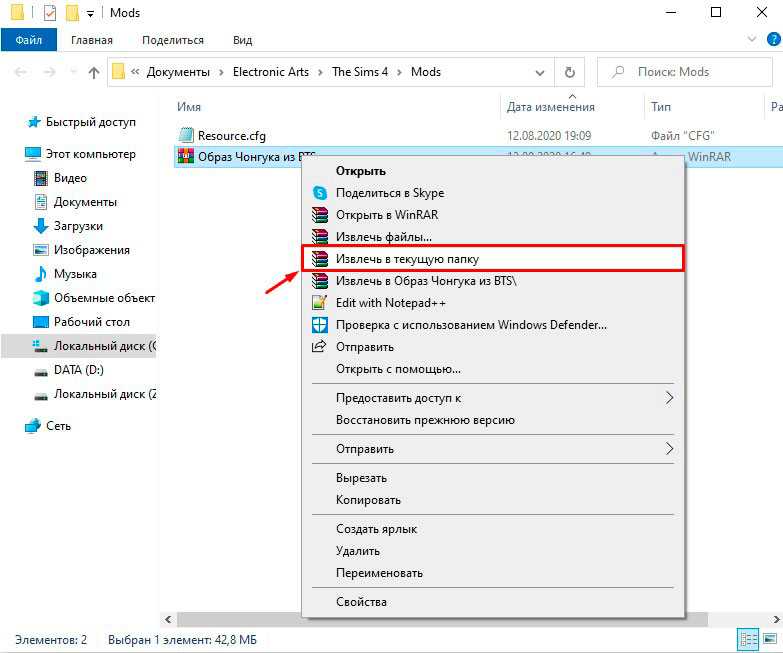Screen dimensions: 783x653
Task: Select 'Открыть с помощью...' menu item
Action: tap(492, 369)
